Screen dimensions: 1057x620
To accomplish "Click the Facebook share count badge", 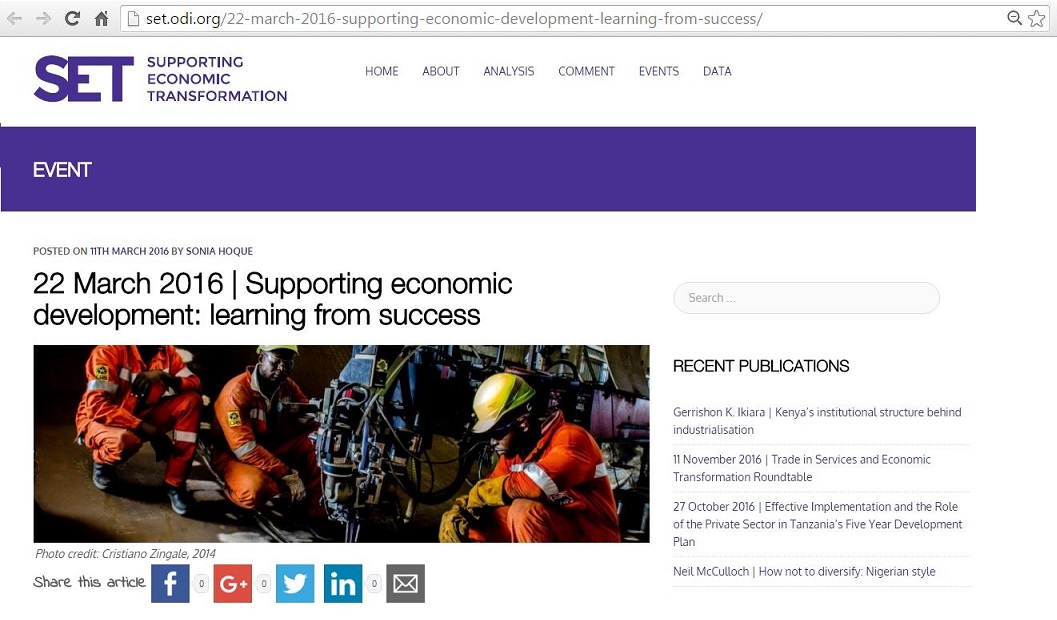I will tap(201, 584).
